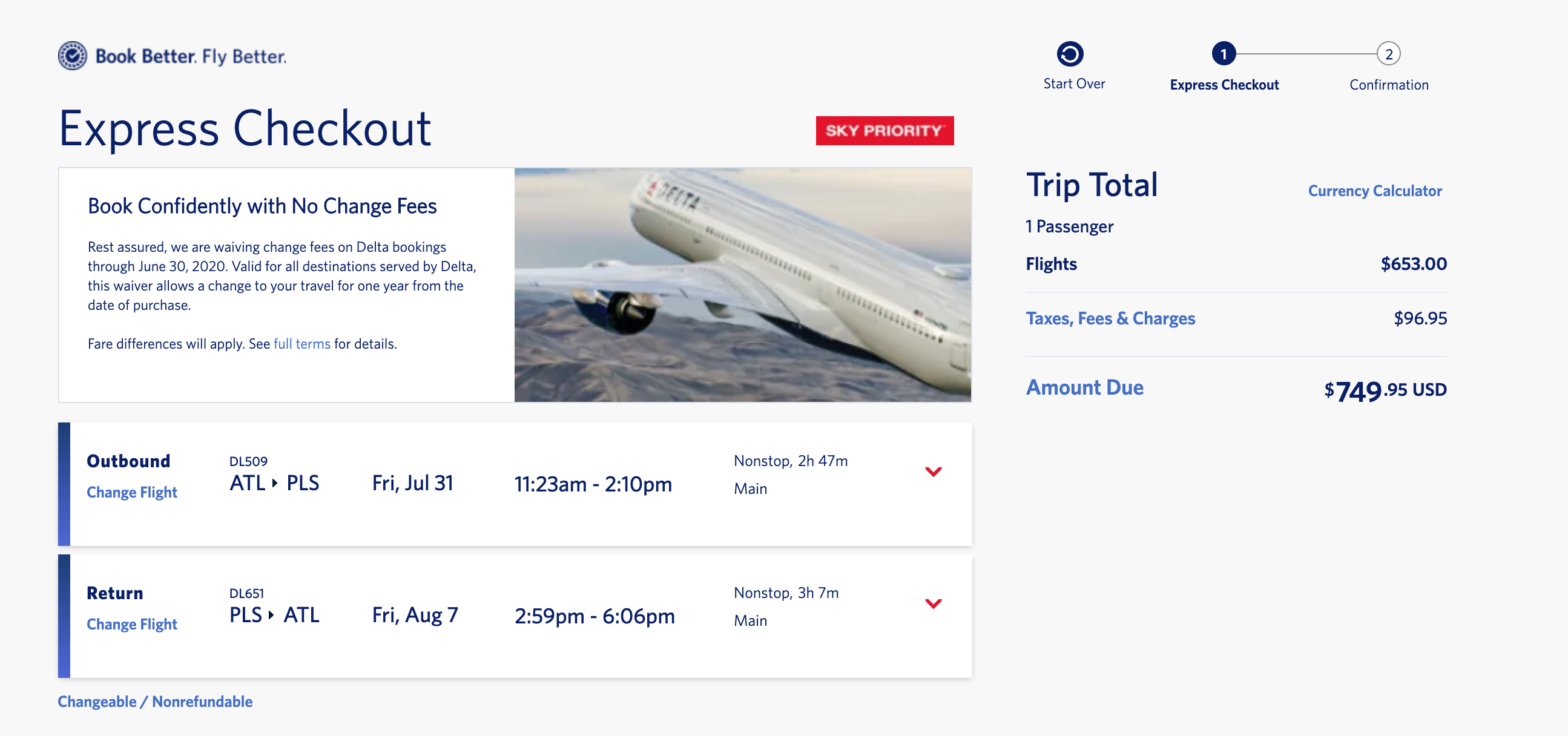Click the Express Checkout step label
The width and height of the screenshot is (1568, 736).
pos(1224,85)
